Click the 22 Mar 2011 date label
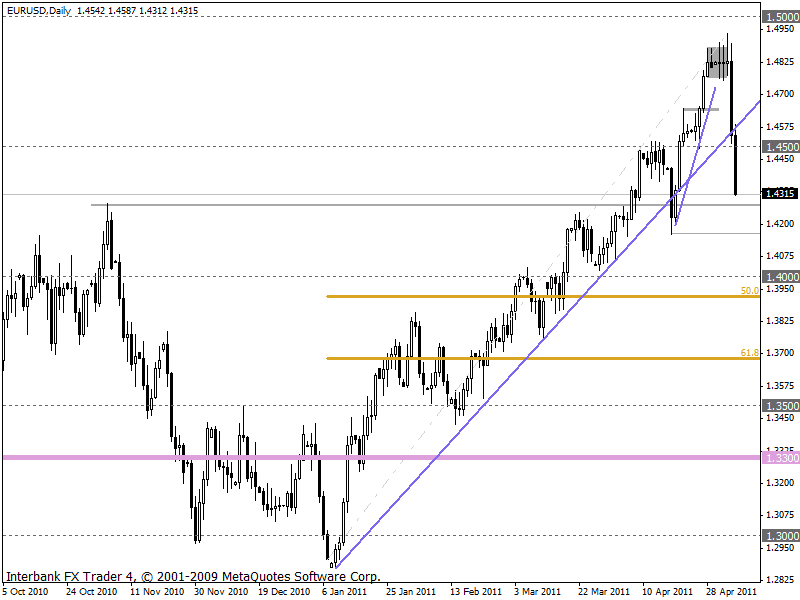This screenshot has width=800, height=600. coord(604,592)
